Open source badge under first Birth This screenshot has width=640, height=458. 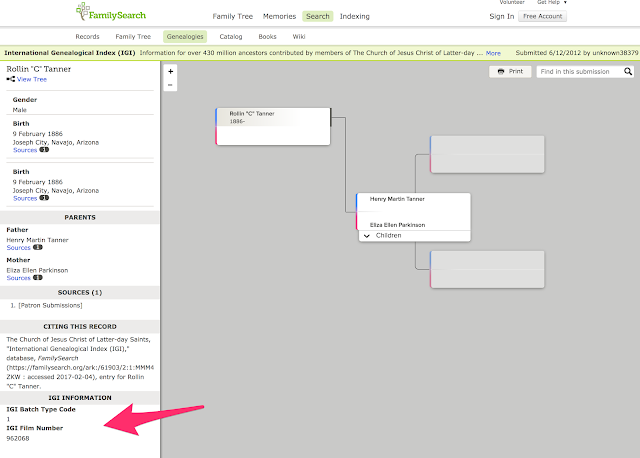tap(44, 150)
